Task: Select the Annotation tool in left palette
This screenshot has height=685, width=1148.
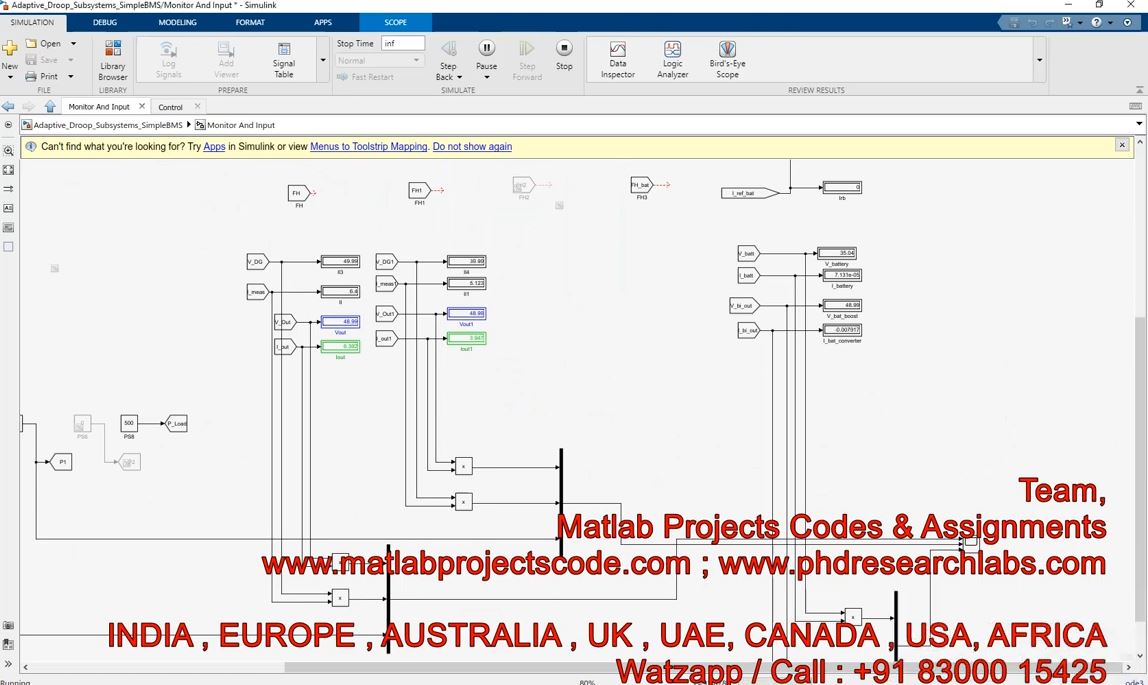Action: (9, 208)
